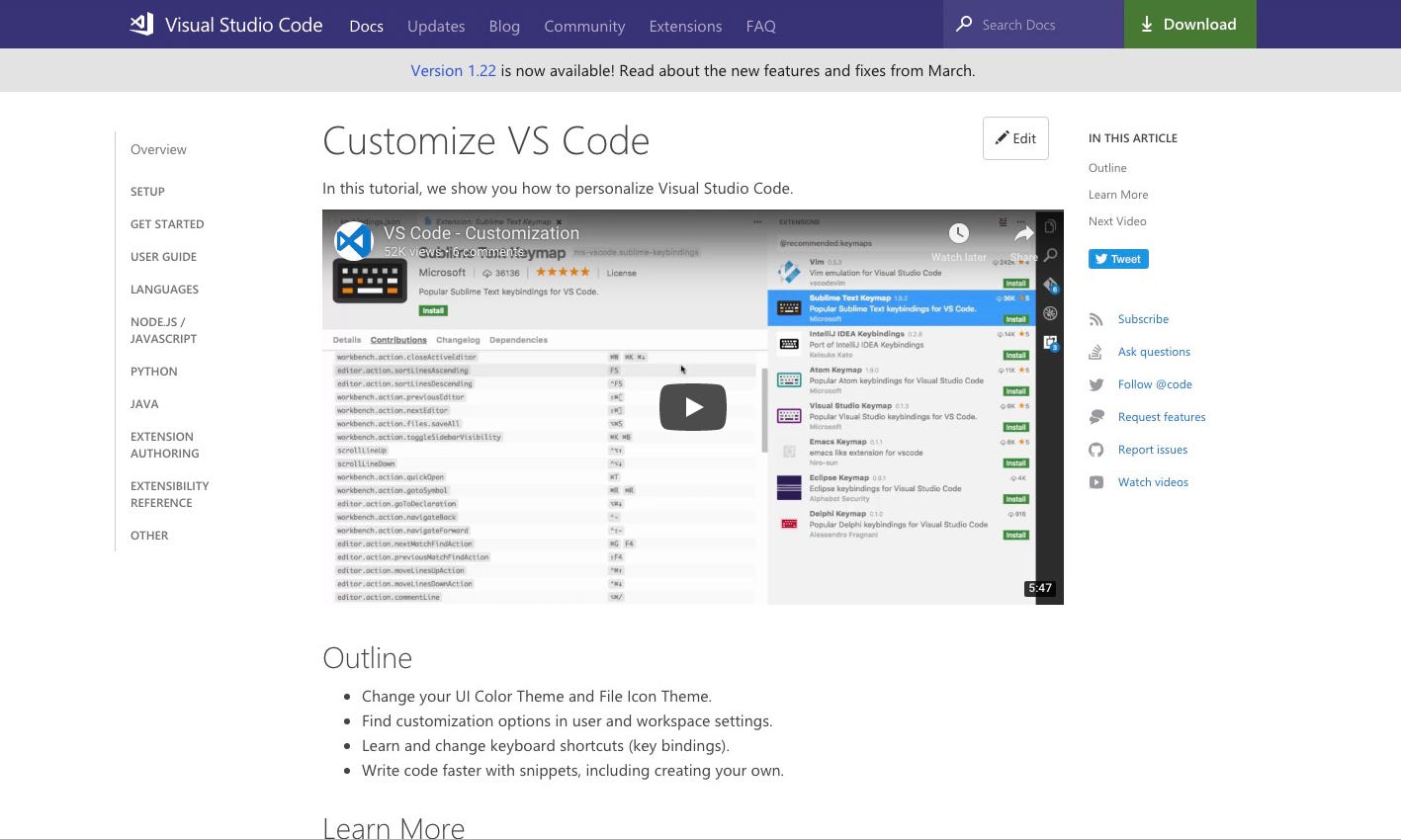
Task: Click the Watch videos link
Action: click(x=1153, y=482)
